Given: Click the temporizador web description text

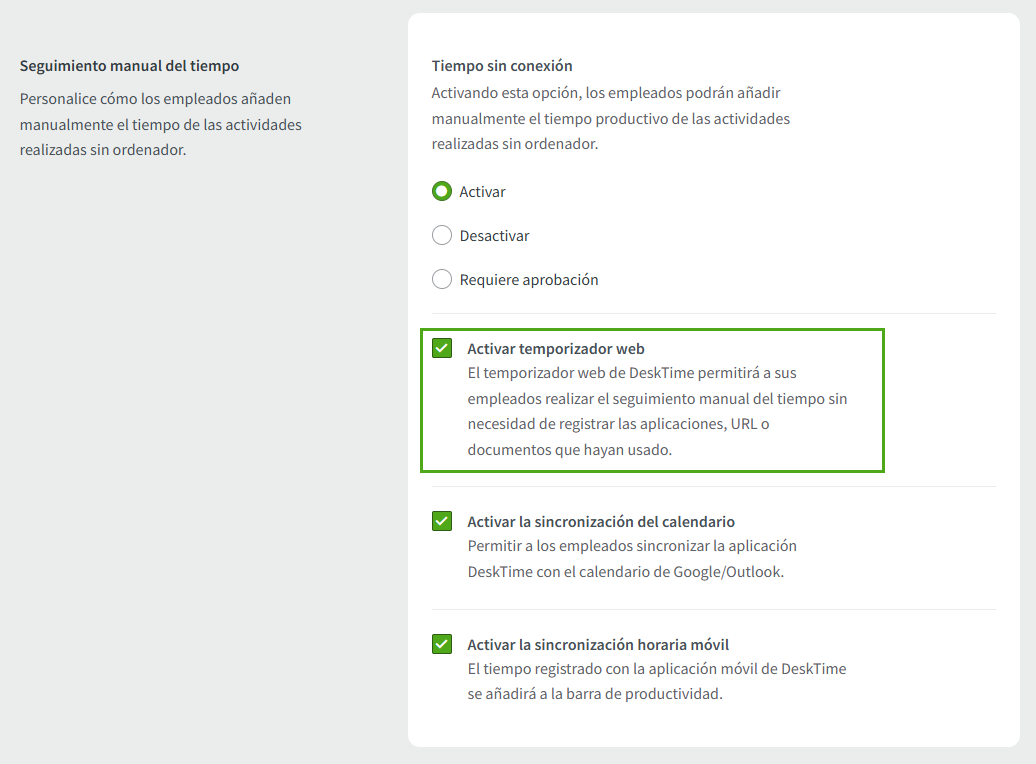Looking at the screenshot, I should [x=657, y=410].
